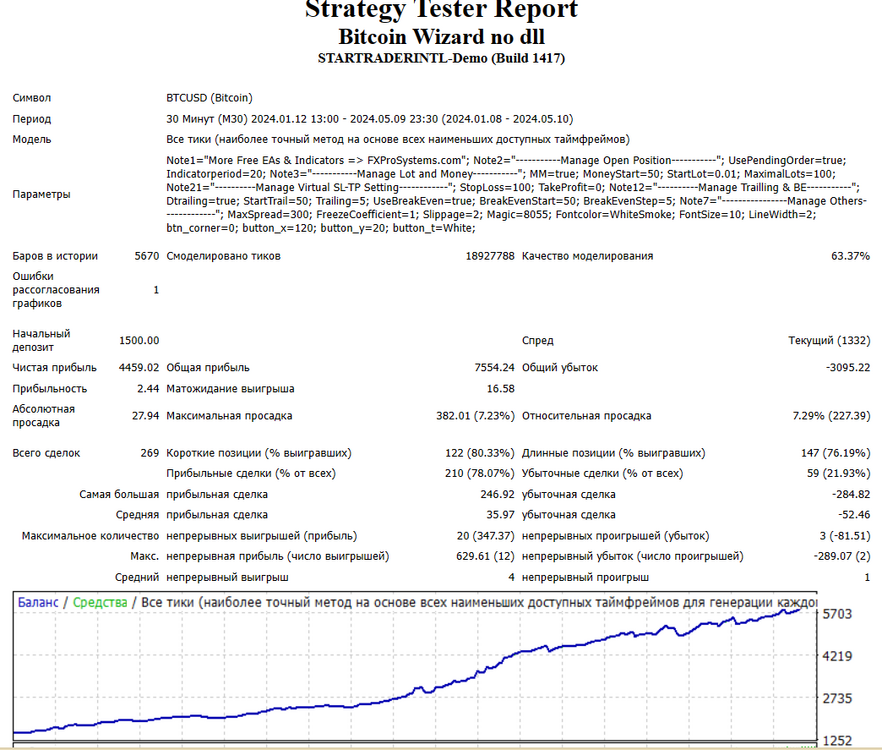Image resolution: width=882 pixels, height=750 pixels.
Task: Select largest profit trade 246.92
Action: pyautogui.click(x=497, y=495)
